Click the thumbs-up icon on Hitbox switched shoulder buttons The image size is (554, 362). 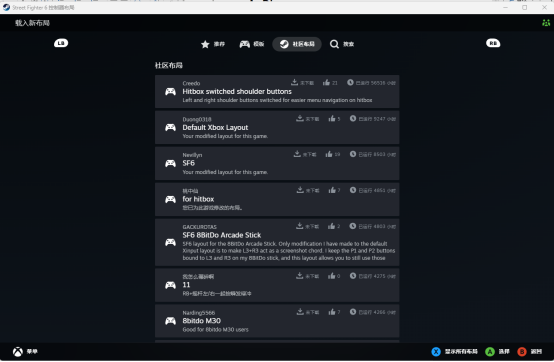coord(326,82)
